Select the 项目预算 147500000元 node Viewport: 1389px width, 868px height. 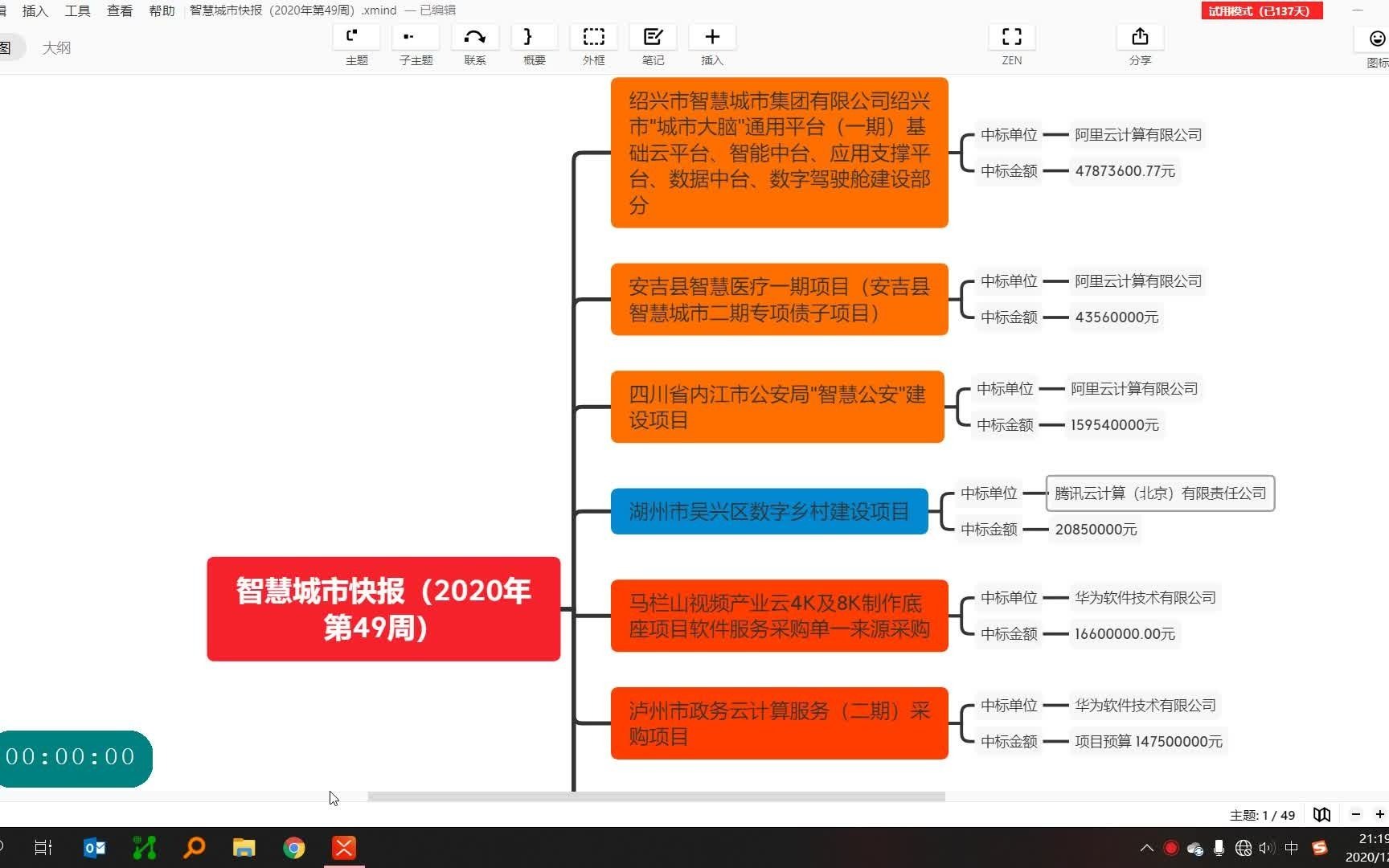[1149, 742]
